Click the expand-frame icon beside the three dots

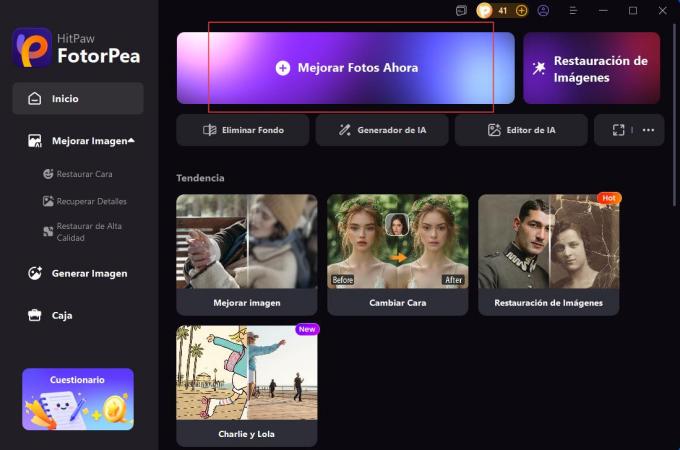[x=618, y=130]
